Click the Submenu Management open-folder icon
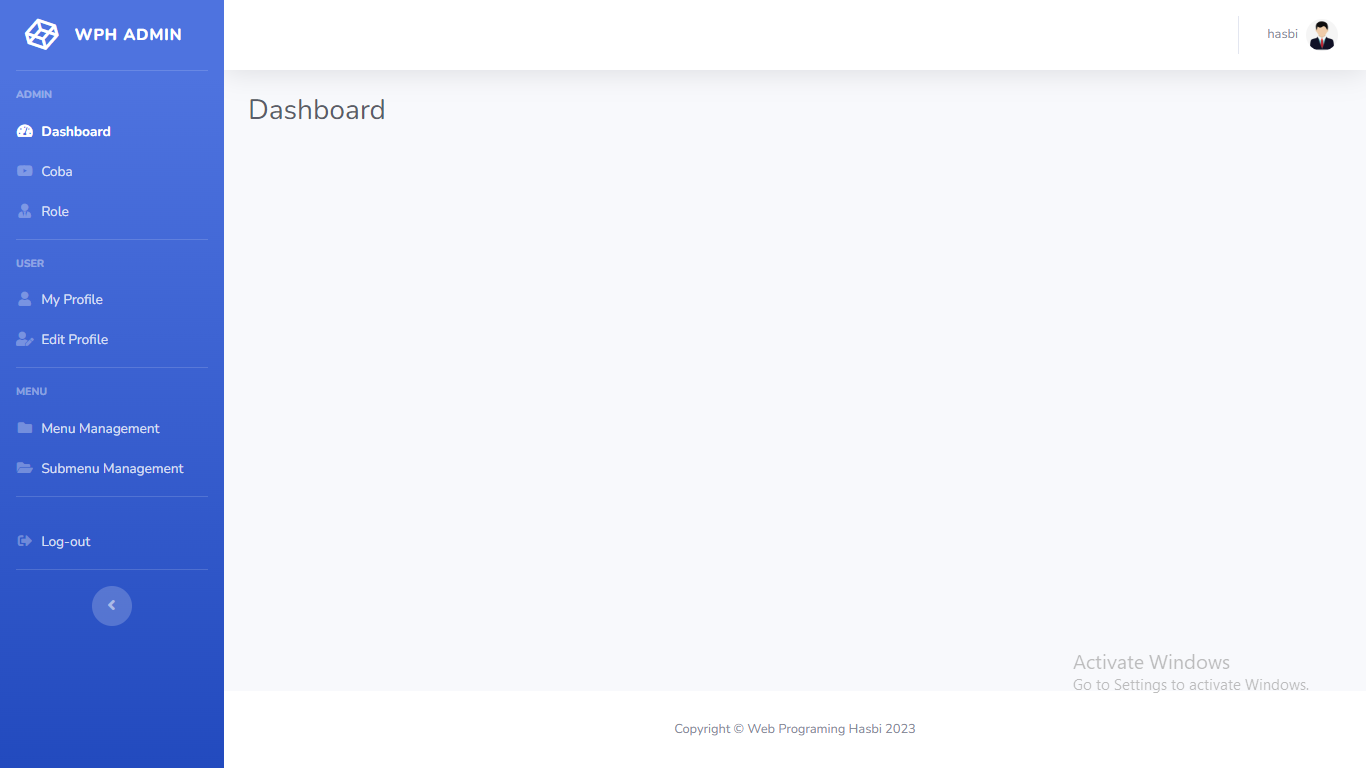 25,468
